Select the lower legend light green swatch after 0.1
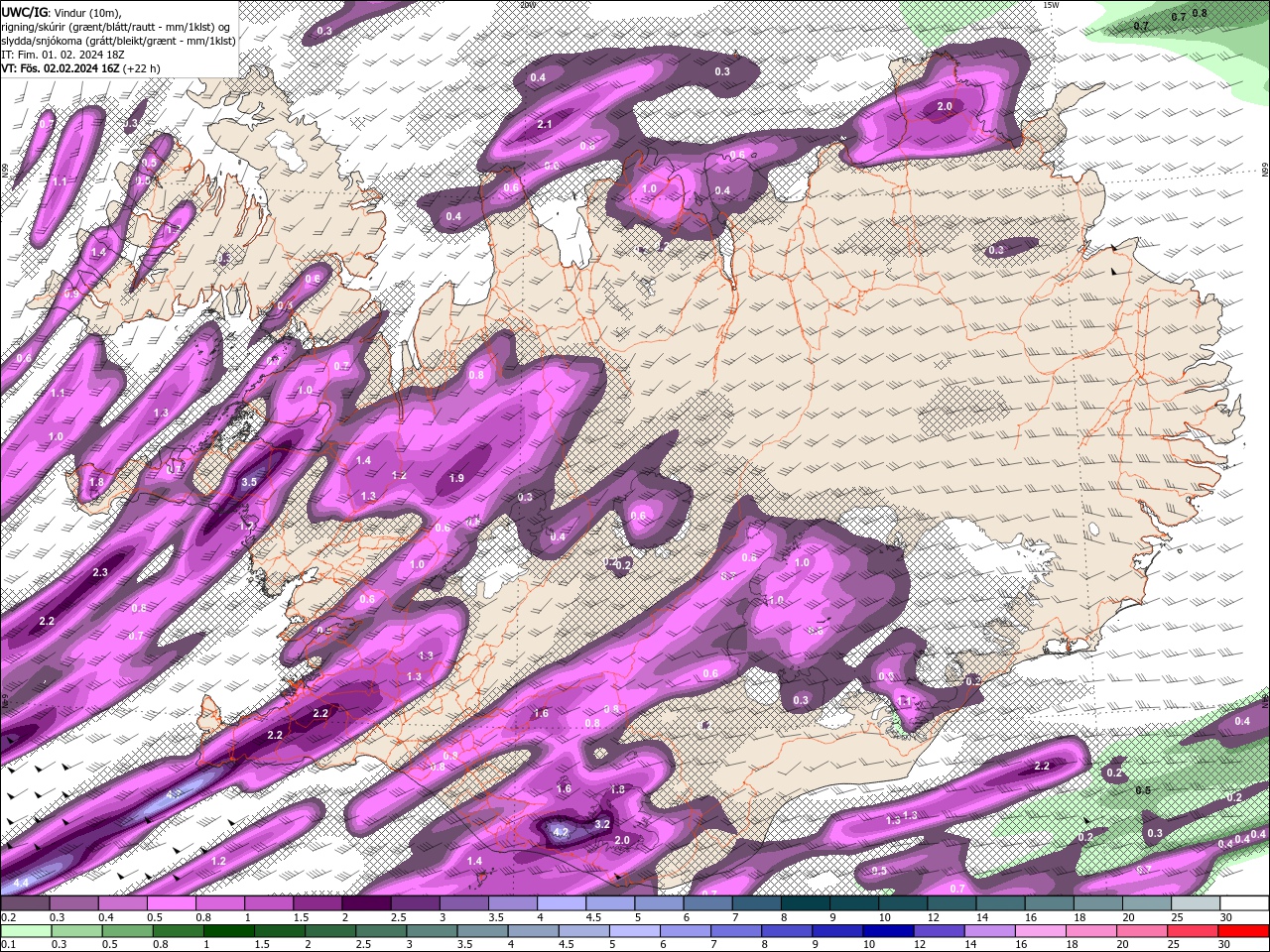The width and height of the screenshot is (1270, 952). tap(27, 931)
